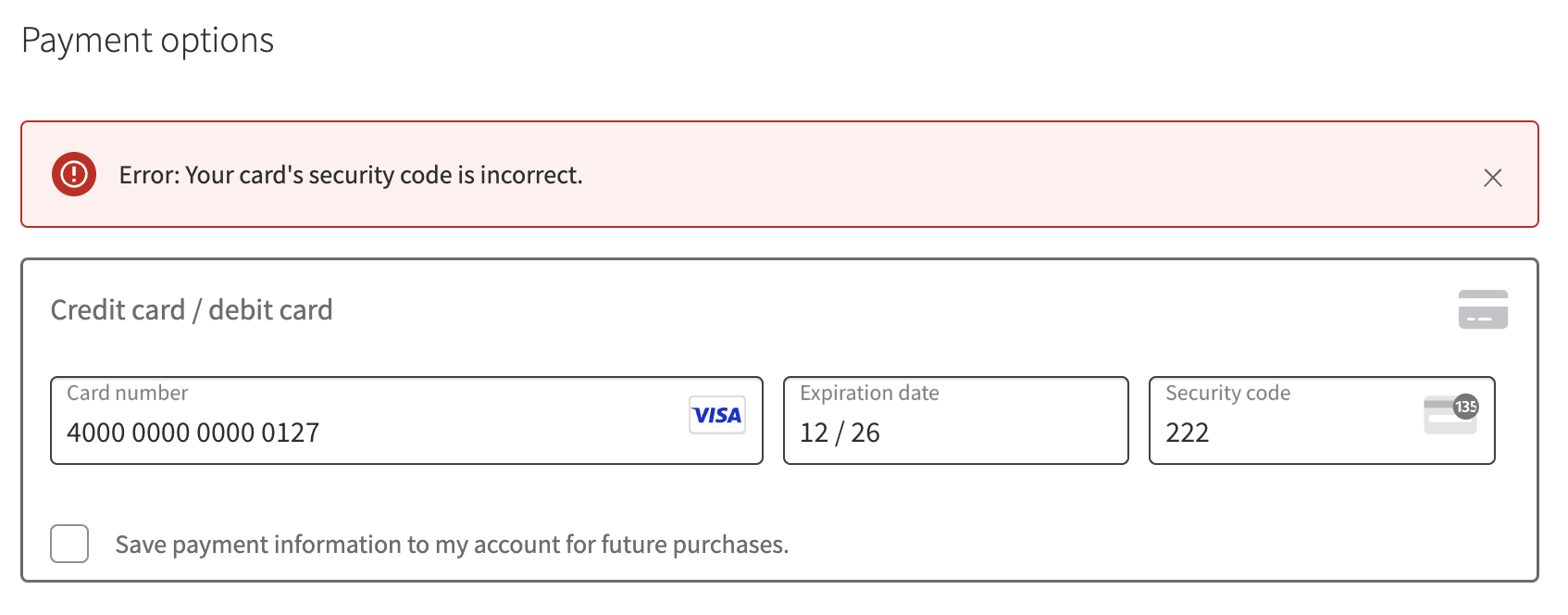Click the save payment information label text

tap(452, 545)
